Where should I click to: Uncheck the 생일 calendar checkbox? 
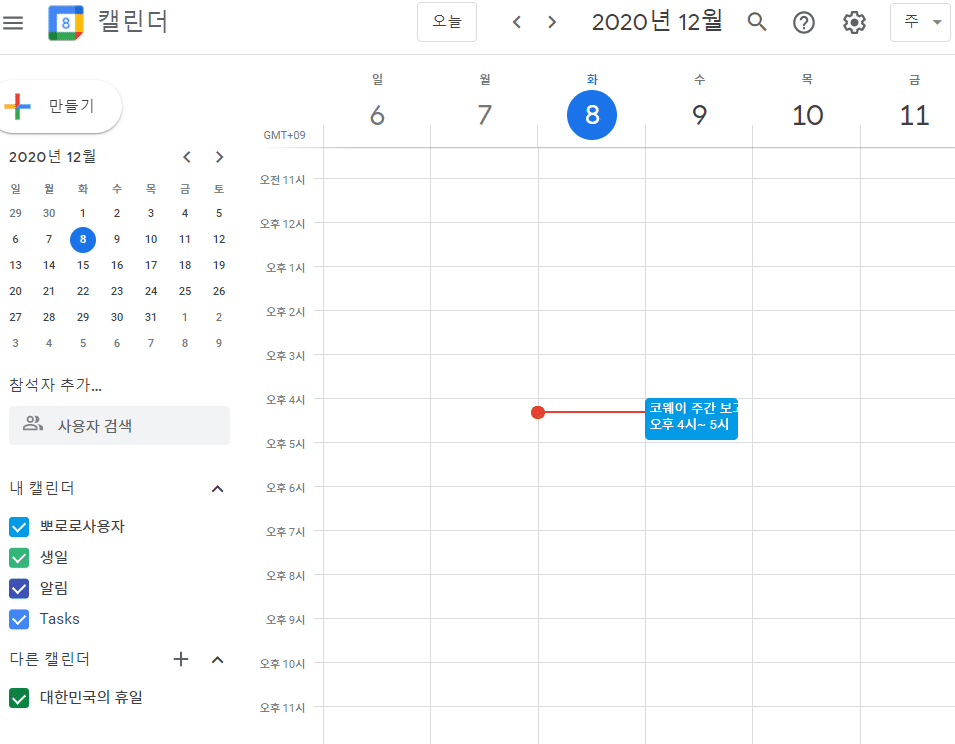click(x=19, y=558)
